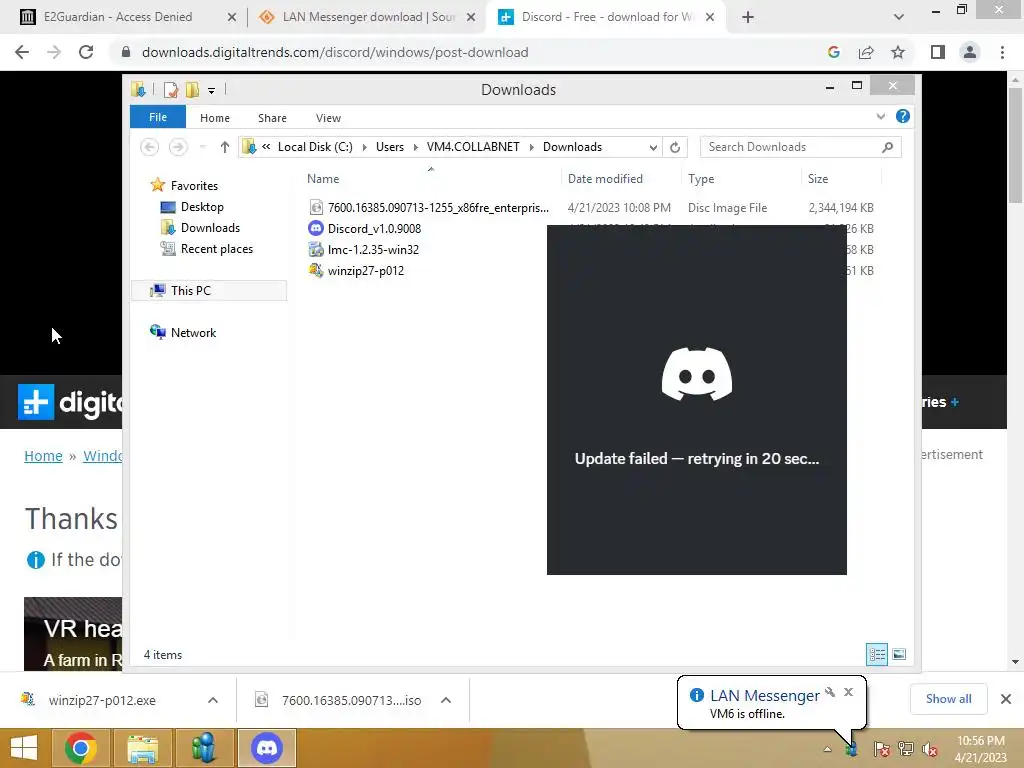Select Desktop in Favorites
The height and width of the screenshot is (768, 1024).
[202, 207]
